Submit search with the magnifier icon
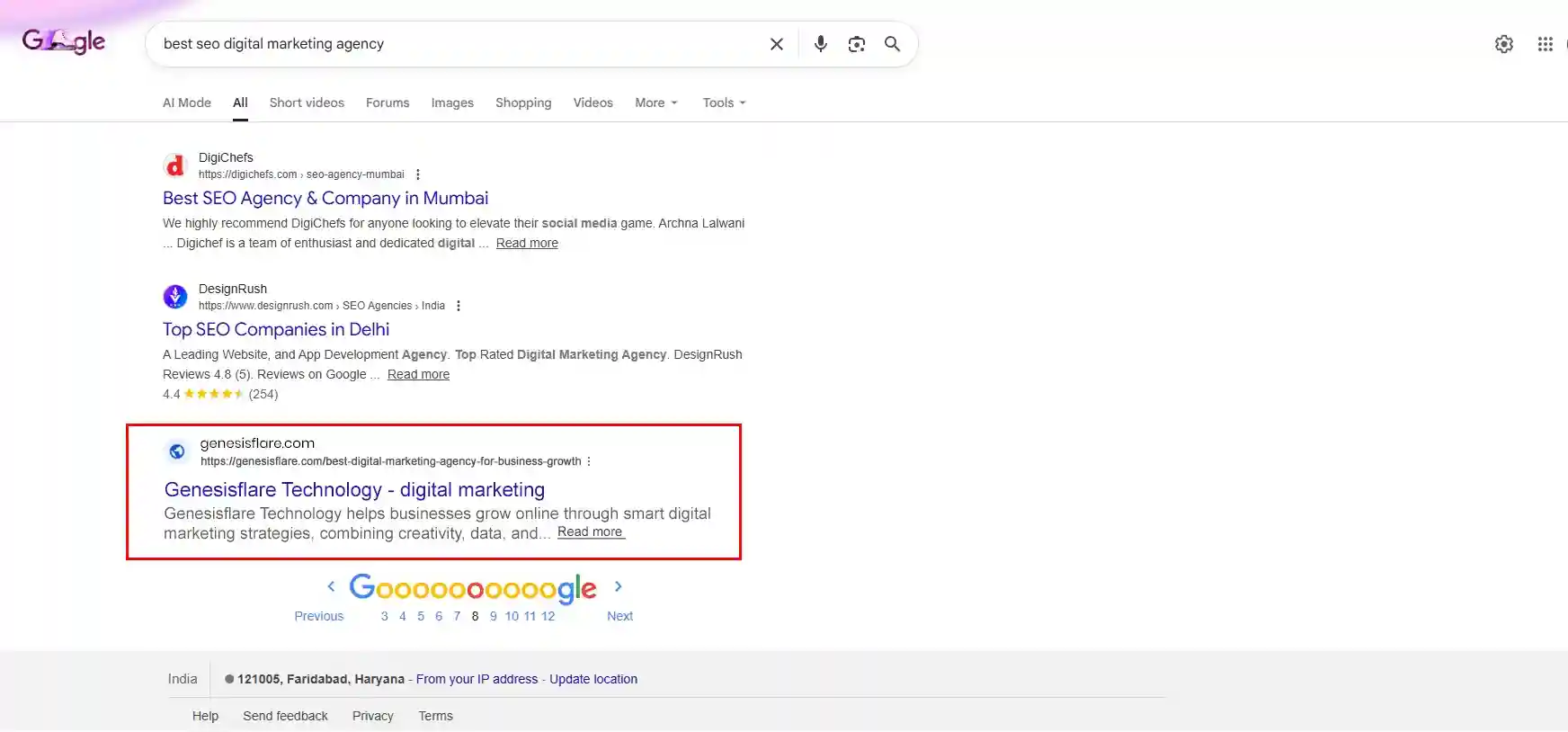Screen dimensions: 1568x732 click(892, 44)
